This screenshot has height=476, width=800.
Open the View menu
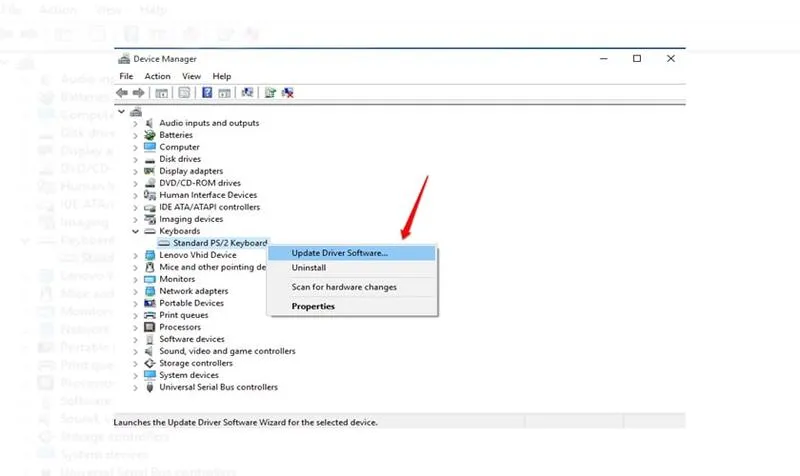[191, 76]
